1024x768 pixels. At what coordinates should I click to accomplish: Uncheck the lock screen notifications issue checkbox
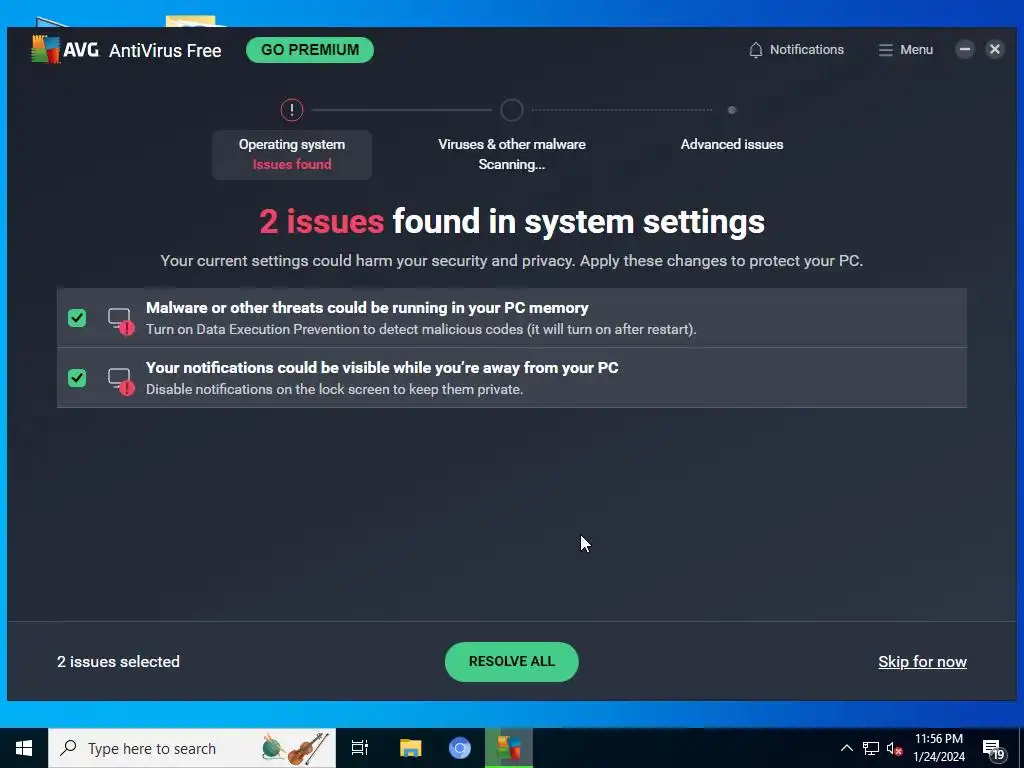(77, 377)
